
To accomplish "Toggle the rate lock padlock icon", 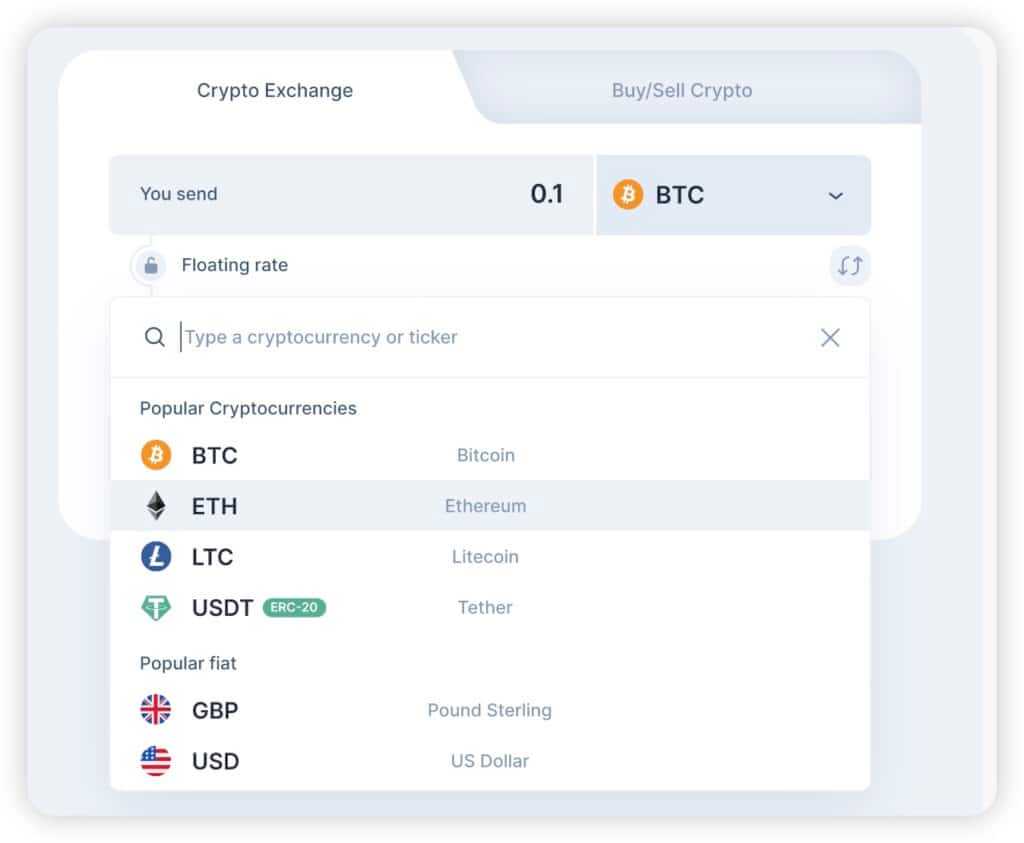I will [x=150, y=265].
